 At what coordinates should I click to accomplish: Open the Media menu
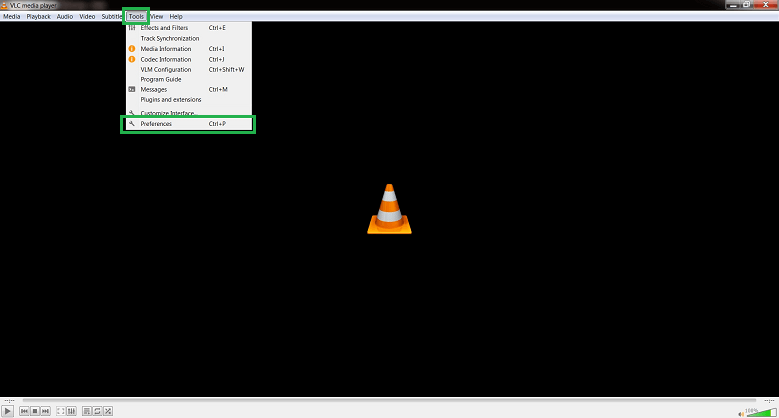11,16
